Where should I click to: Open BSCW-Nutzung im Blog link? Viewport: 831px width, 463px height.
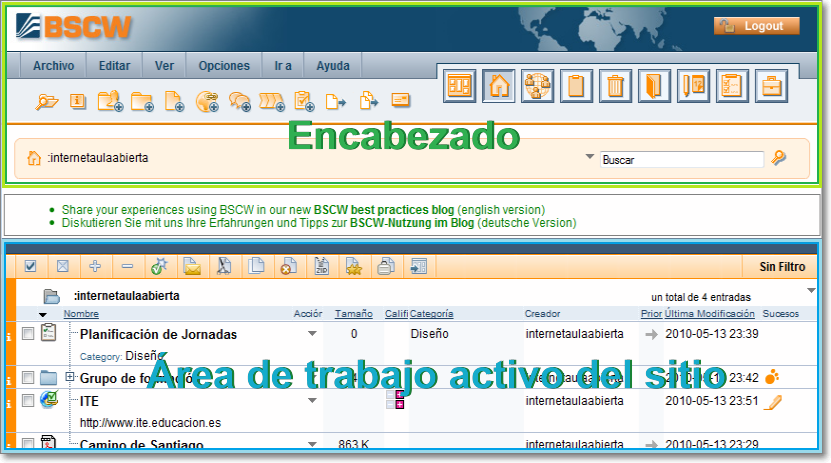(x=412, y=223)
